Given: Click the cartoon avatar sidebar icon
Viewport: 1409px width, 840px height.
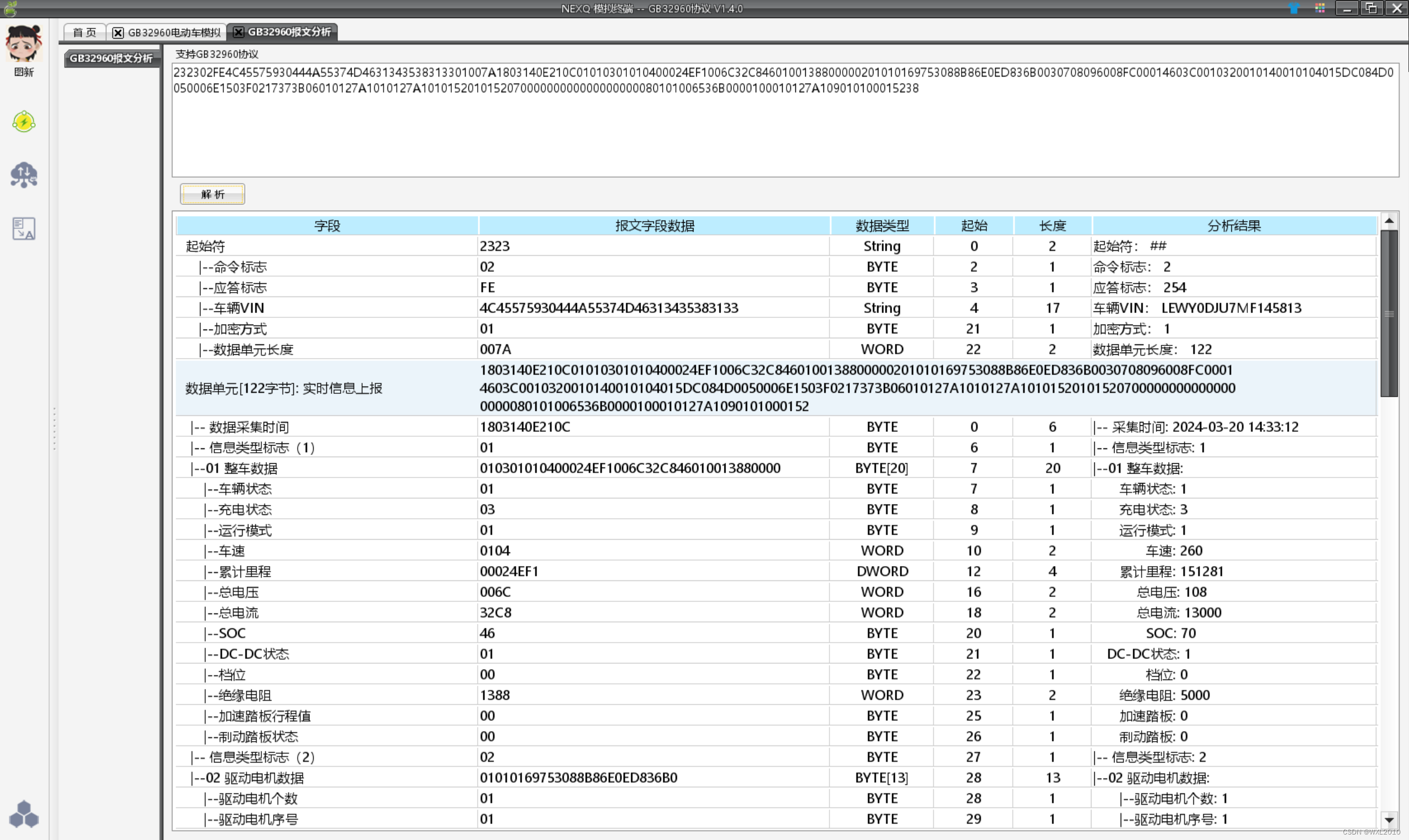Looking at the screenshot, I should click(x=24, y=44).
